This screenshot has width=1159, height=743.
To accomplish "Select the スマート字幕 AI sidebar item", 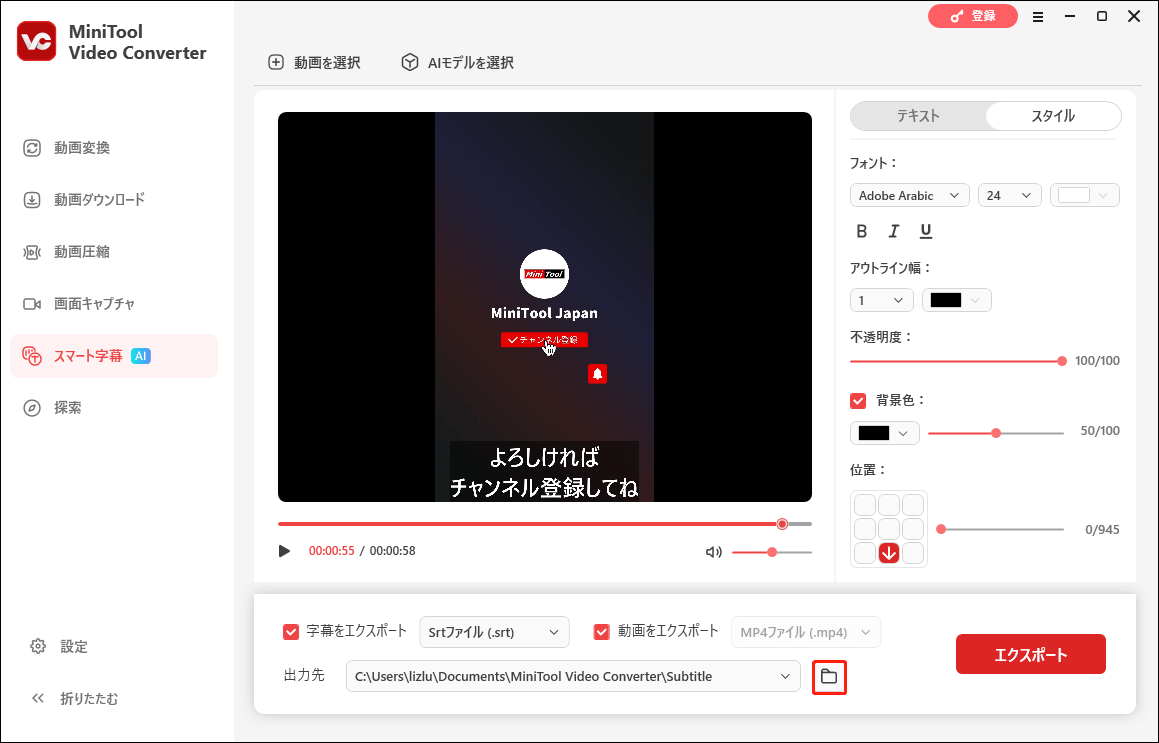I will [x=114, y=356].
